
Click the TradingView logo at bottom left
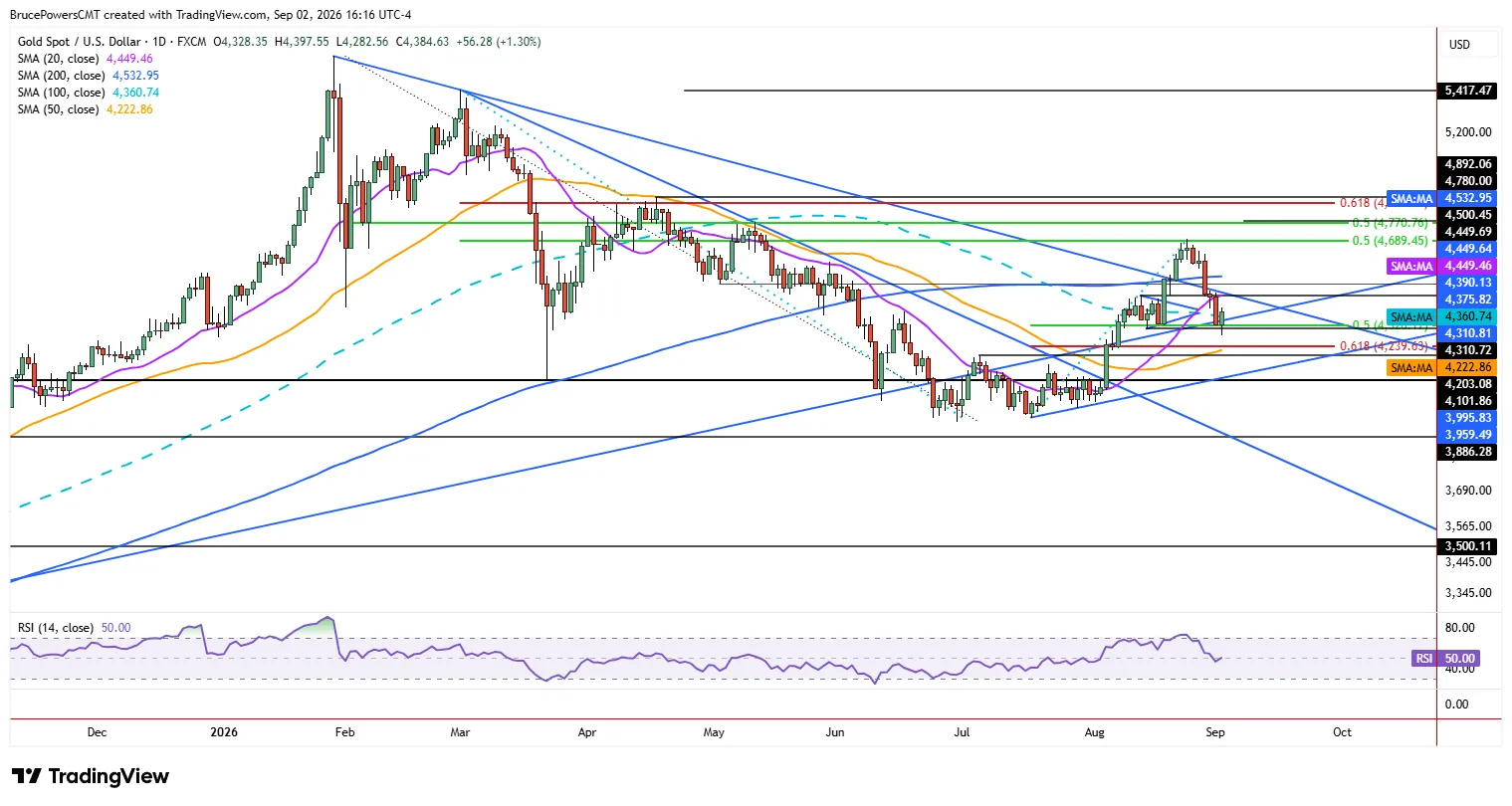click(x=91, y=776)
